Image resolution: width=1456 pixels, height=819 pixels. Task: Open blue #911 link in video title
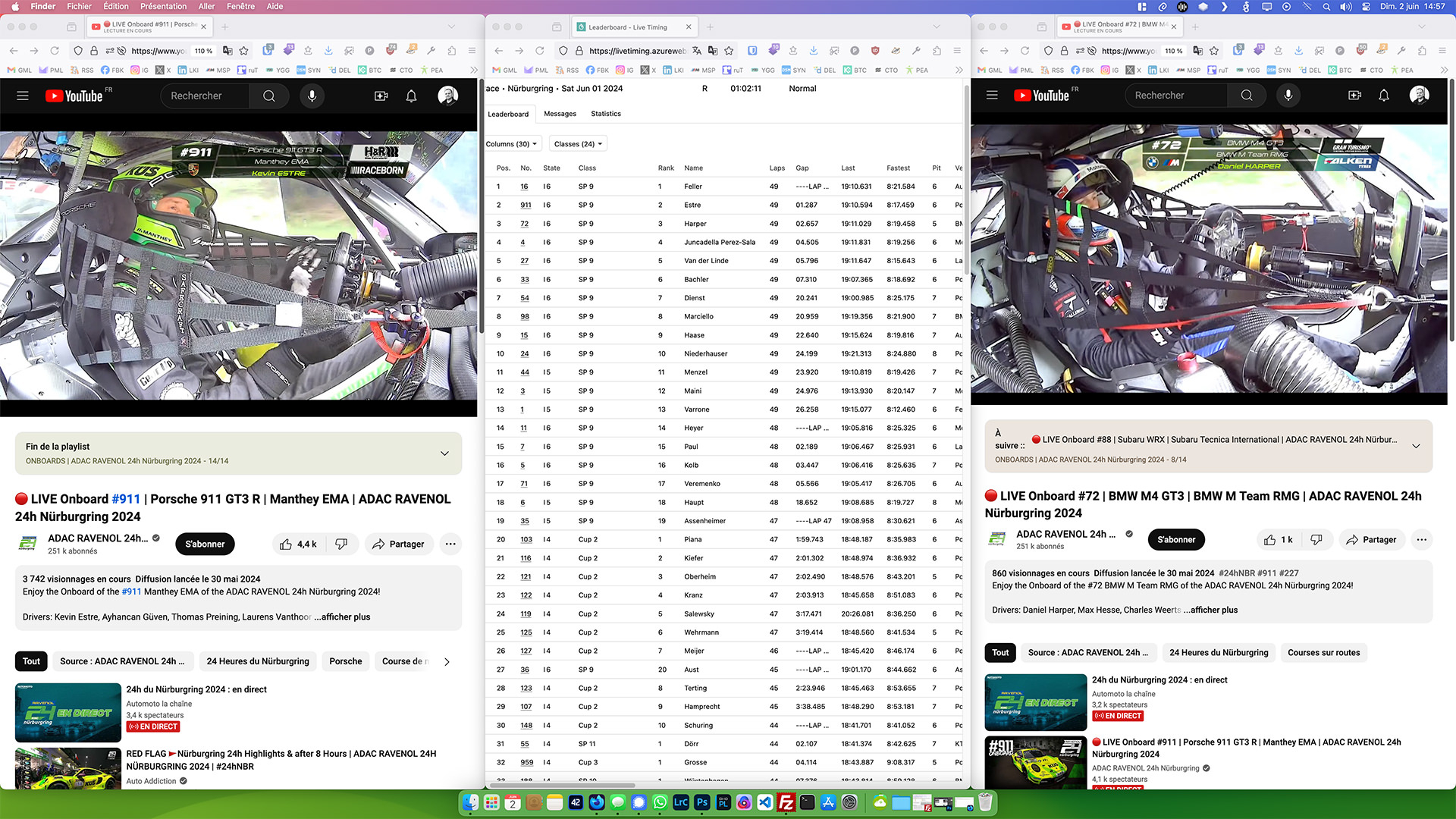[126, 499]
